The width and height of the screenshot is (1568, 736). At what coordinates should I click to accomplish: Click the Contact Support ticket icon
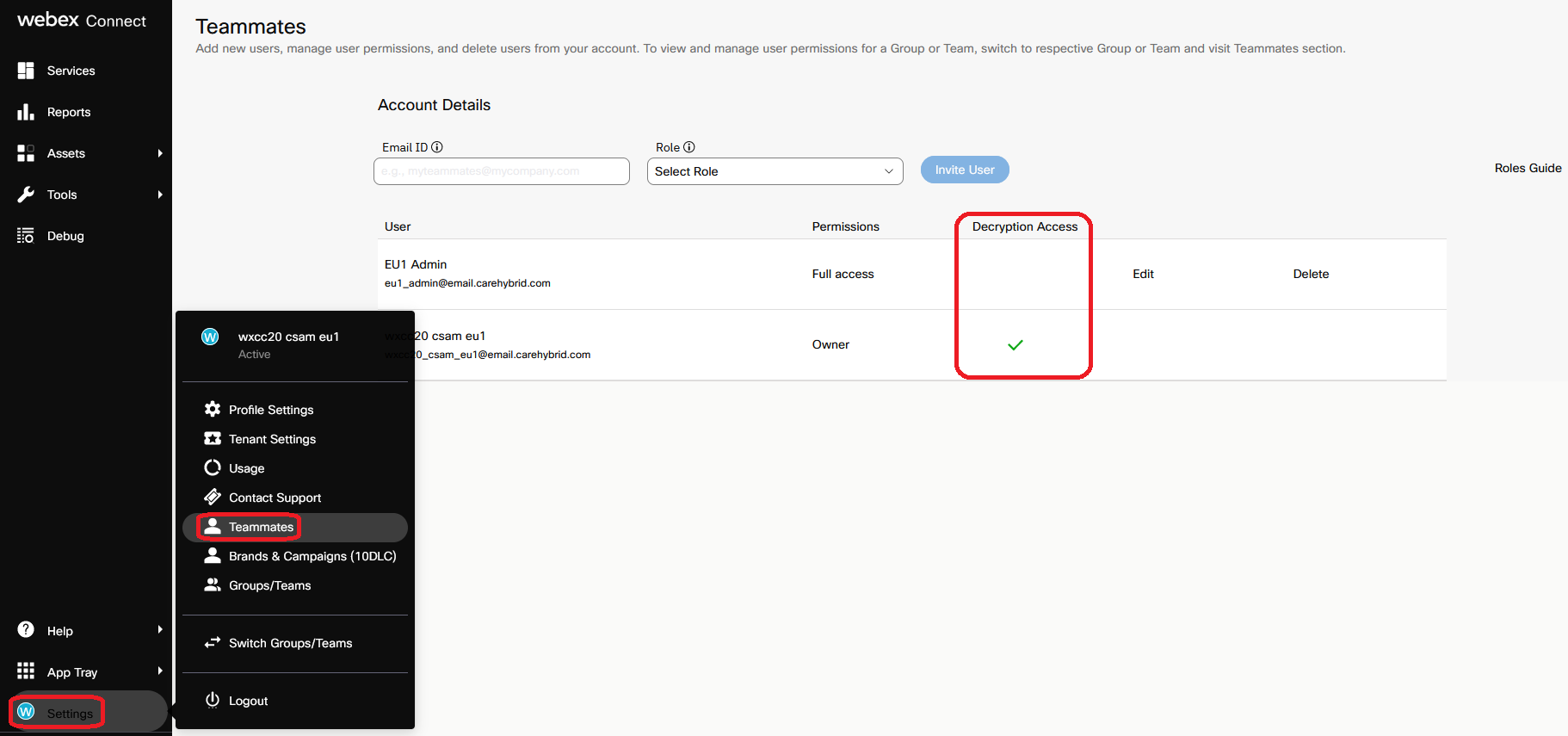[213, 497]
